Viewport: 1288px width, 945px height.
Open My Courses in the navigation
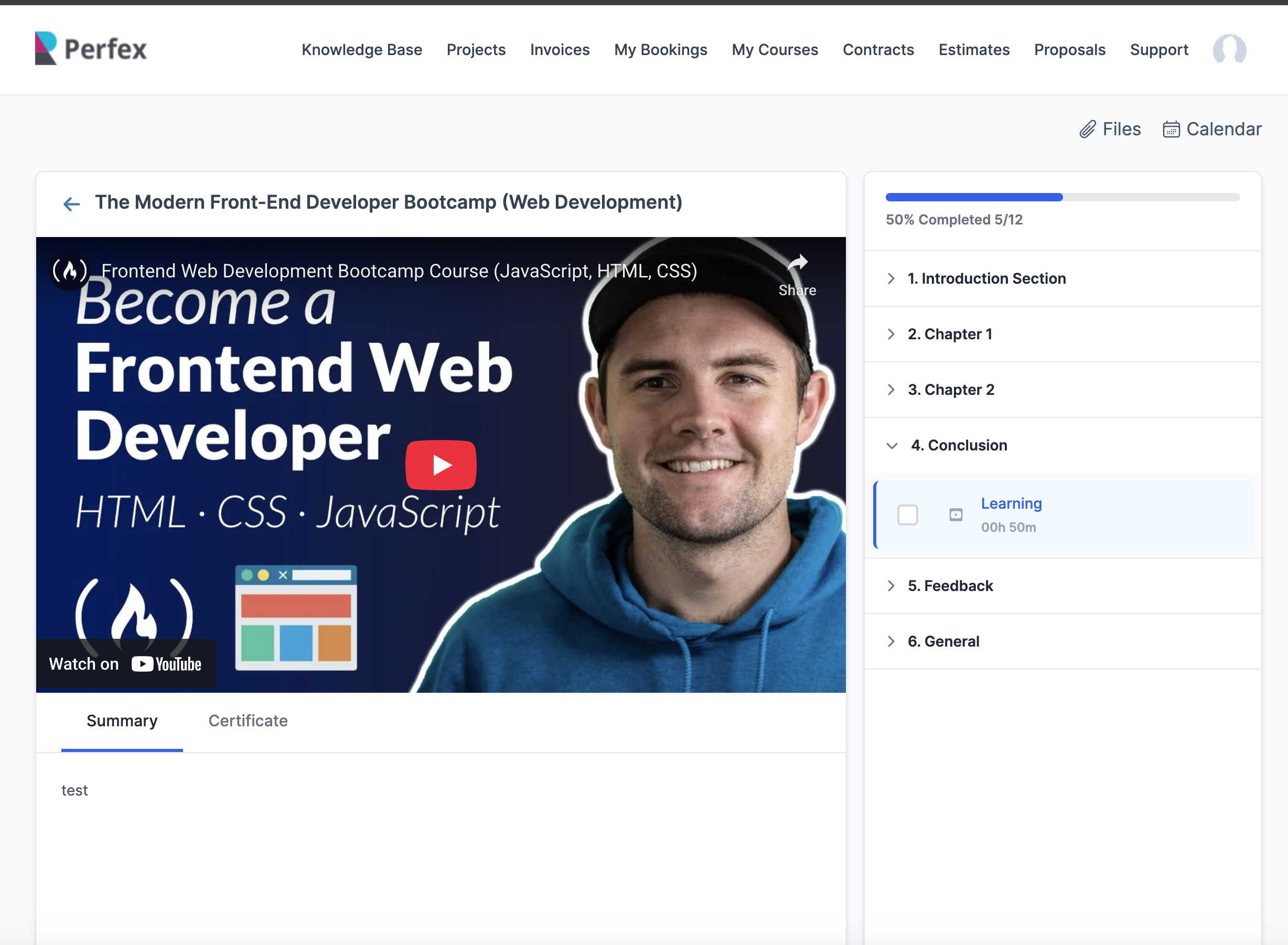775,50
